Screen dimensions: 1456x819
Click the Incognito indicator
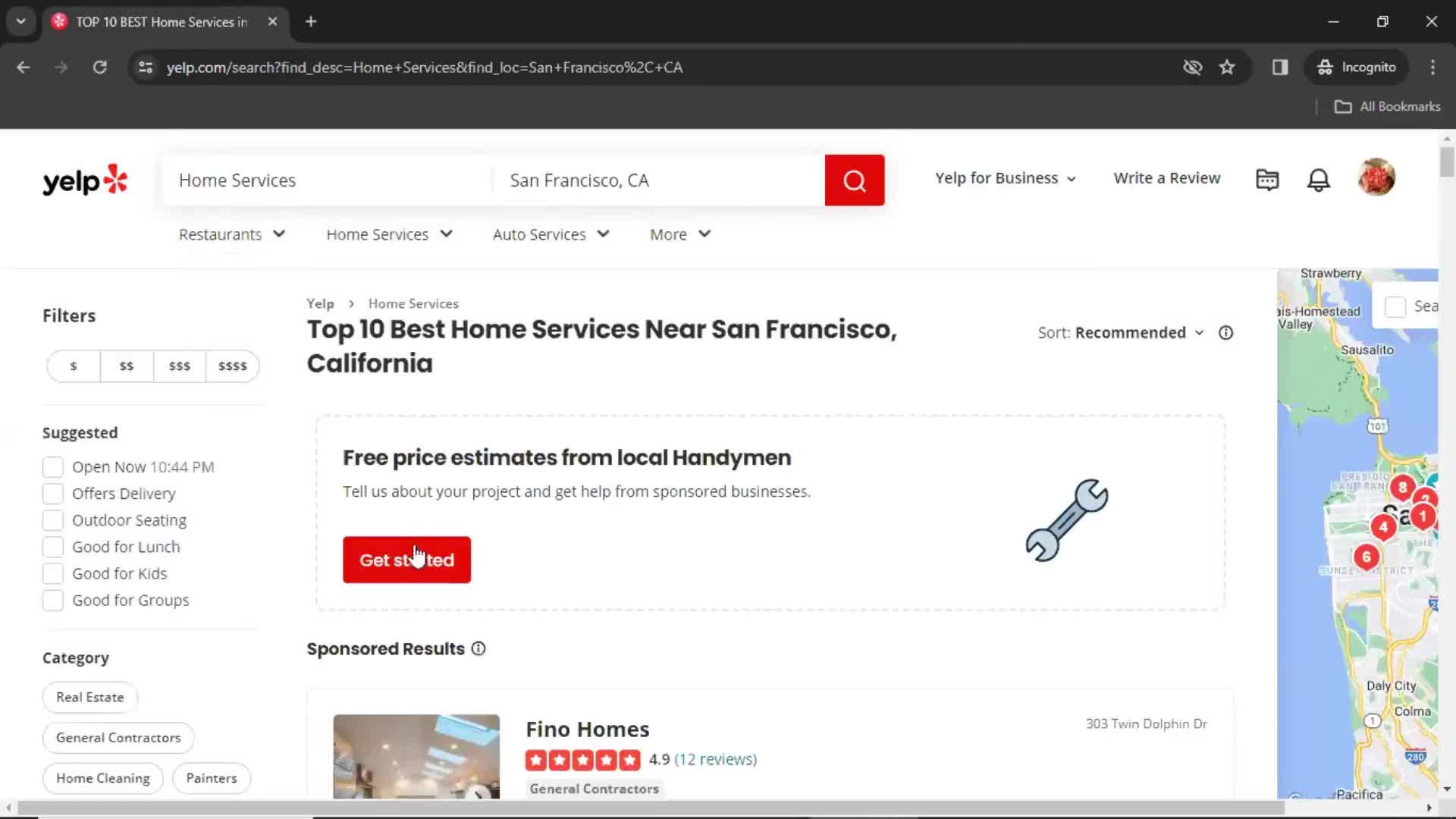1357,67
